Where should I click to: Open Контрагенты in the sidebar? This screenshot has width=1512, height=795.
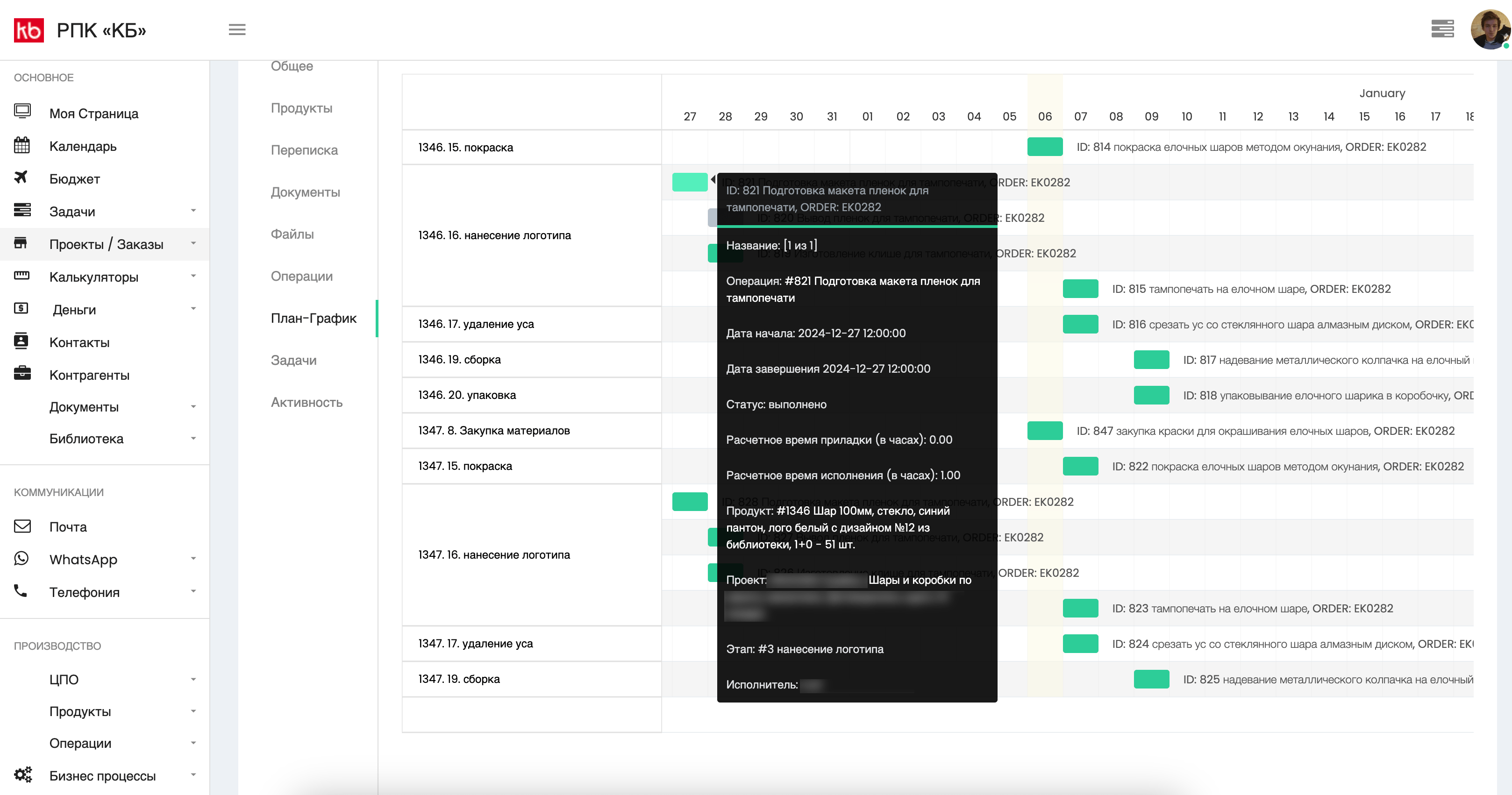tap(89, 376)
